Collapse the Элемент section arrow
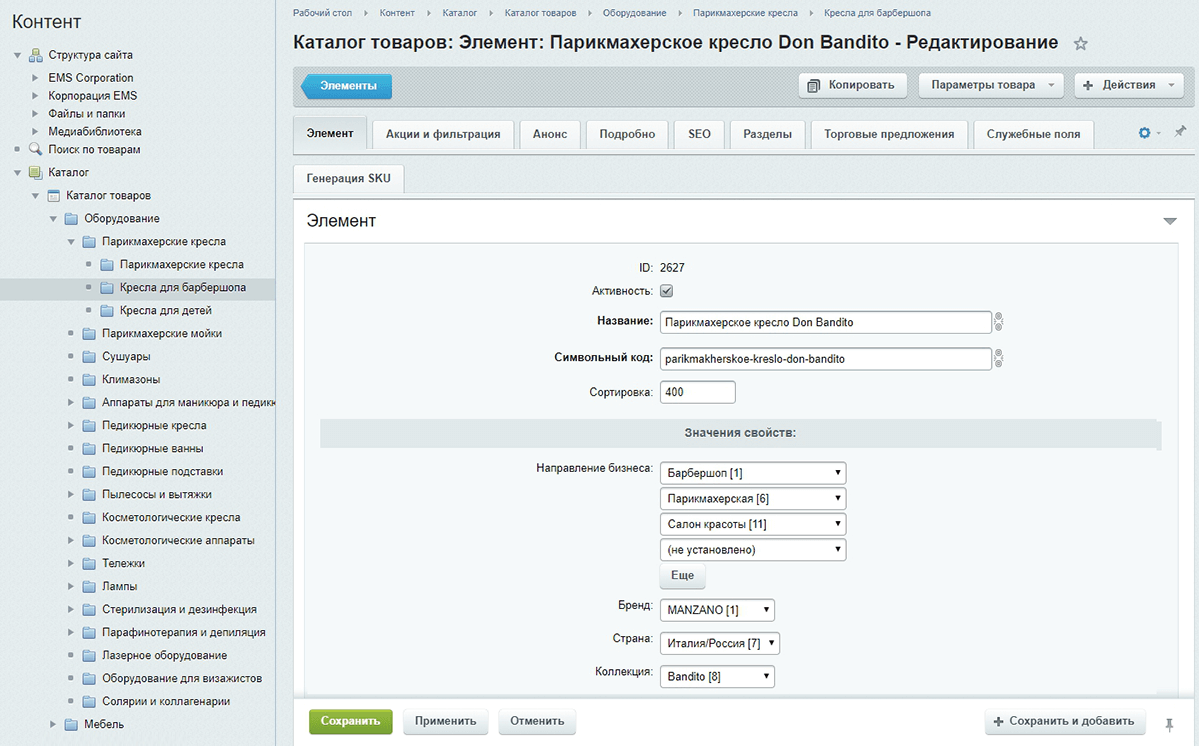1199x746 pixels. pyautogui.click(x=1169, y=222)
